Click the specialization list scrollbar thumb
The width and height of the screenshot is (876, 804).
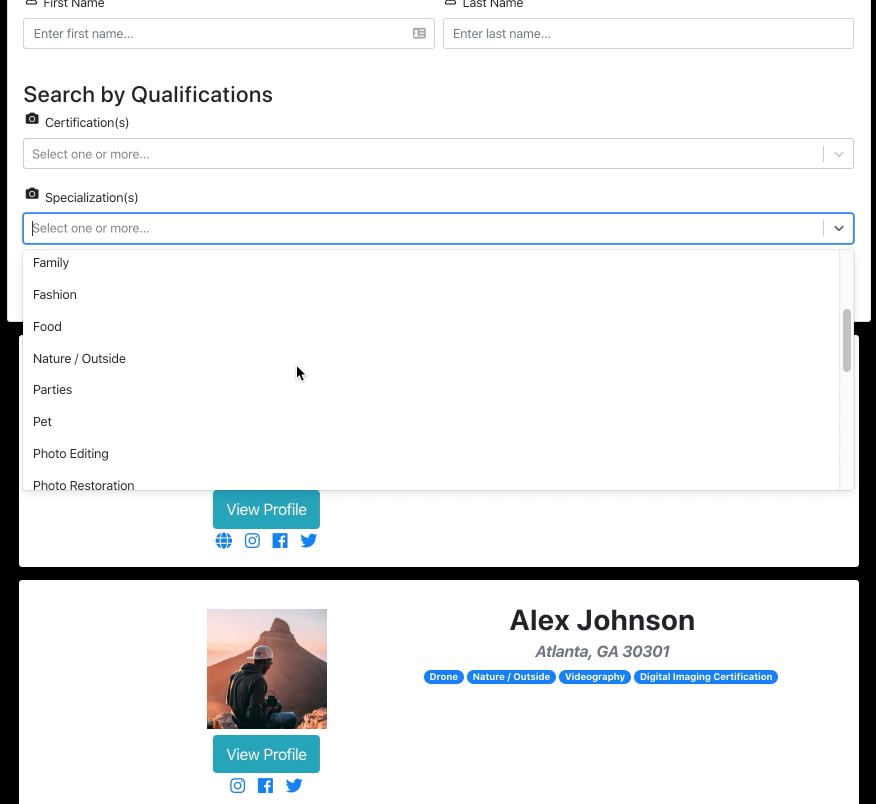coord(847,340)
